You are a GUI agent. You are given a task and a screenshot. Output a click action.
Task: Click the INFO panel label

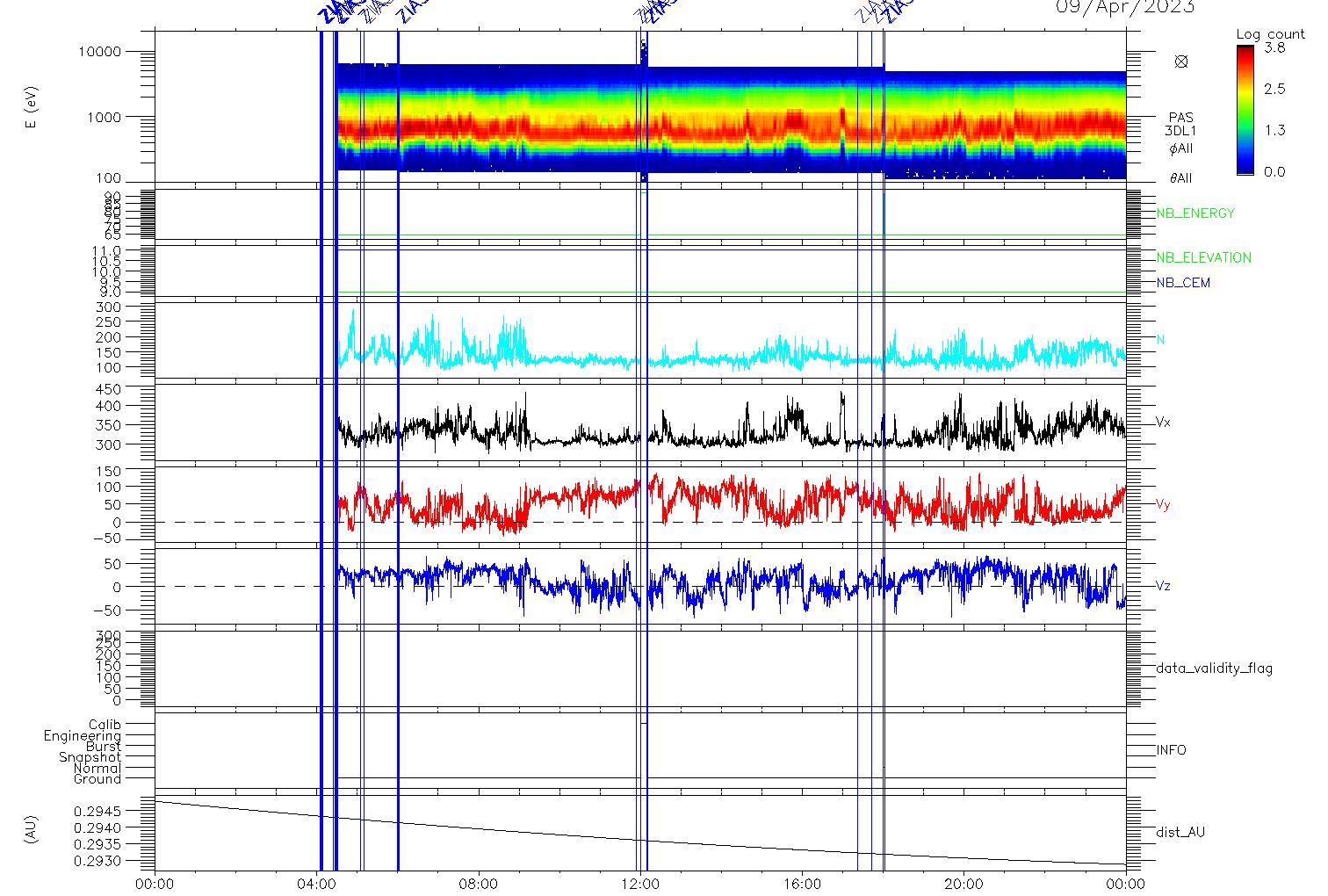(1172, 750)
